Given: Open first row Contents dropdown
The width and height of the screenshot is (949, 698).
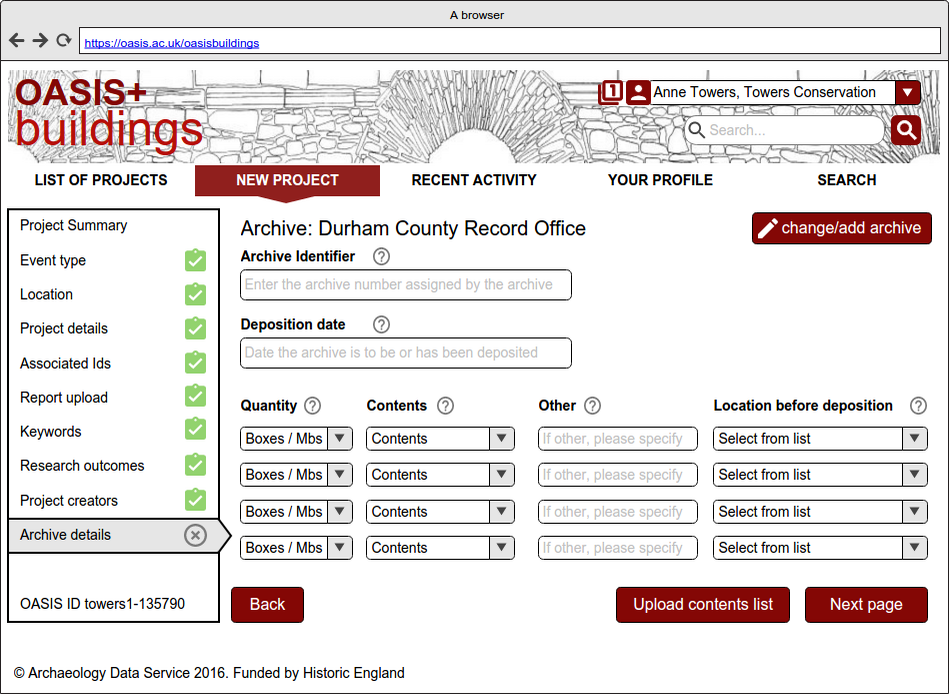Looking at the screenshot, I should (440, 438).
